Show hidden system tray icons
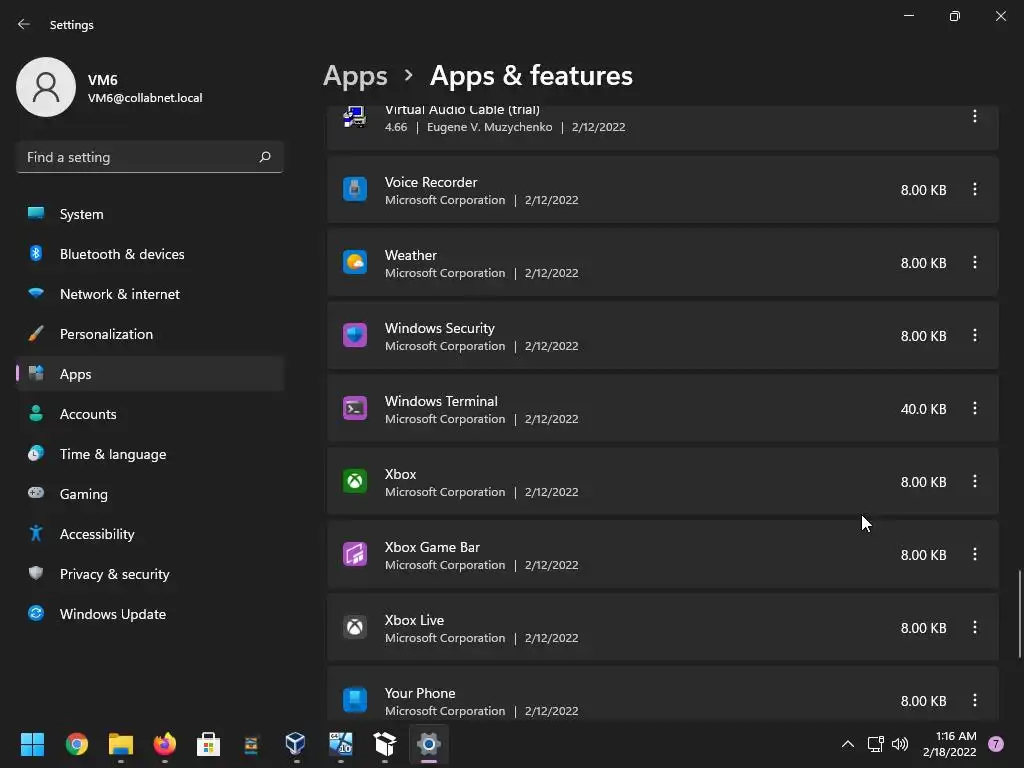 click(848, 744)
